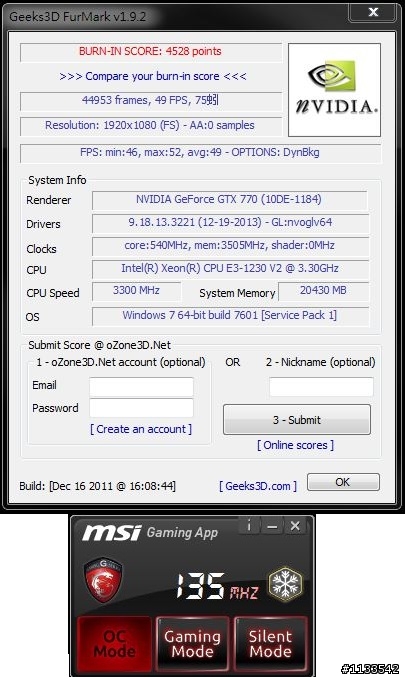Click the Resolution: 1920x1080 text
The height and width of the screenshot is (677, 405).
(x=150, y=125)
